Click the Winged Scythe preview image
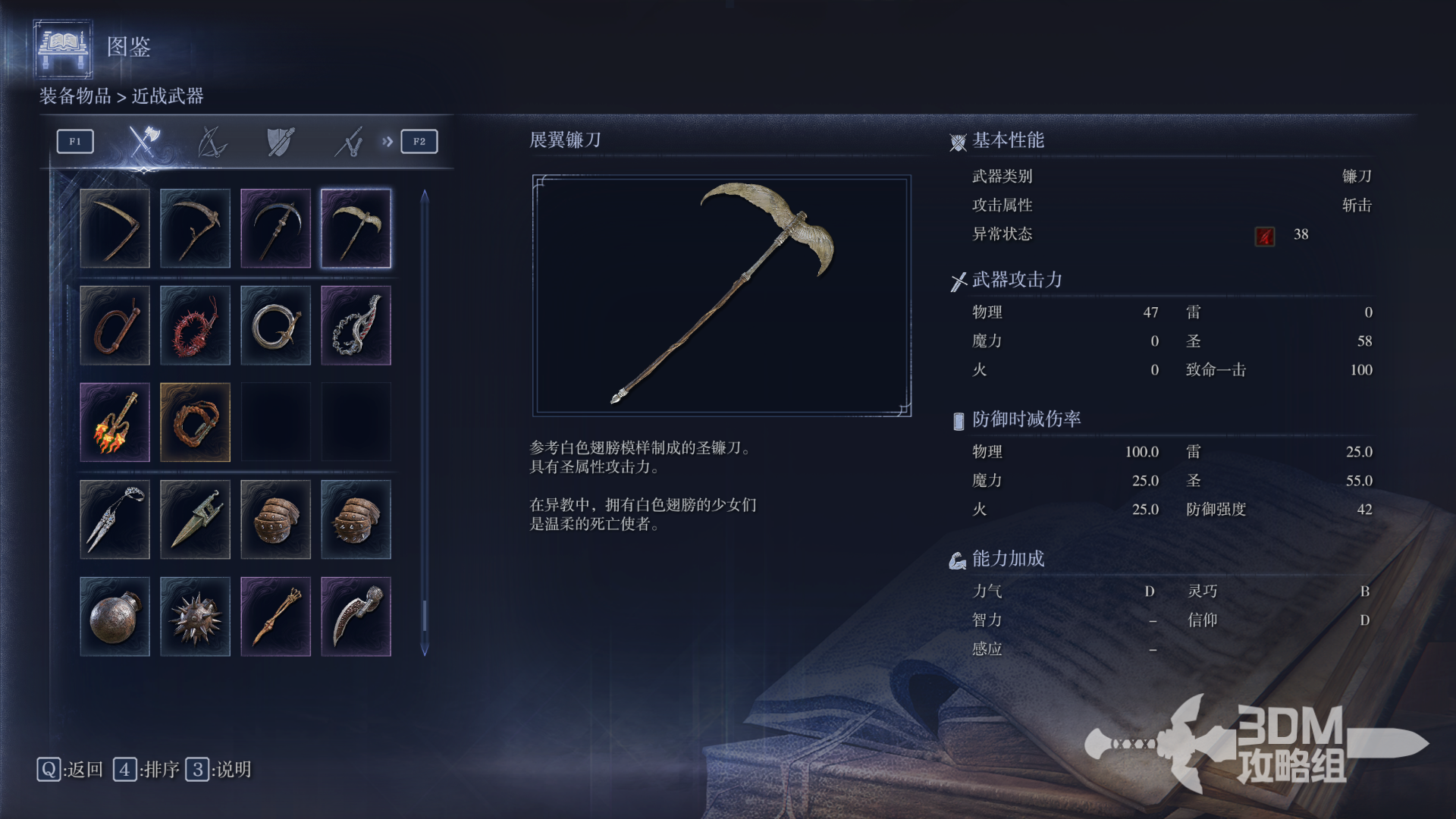 721,296
